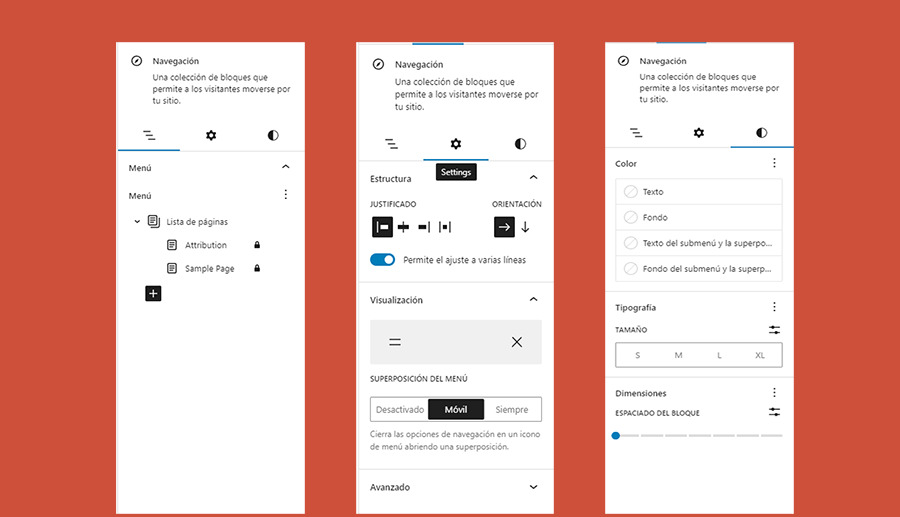The image size is (900, 517).
Task: Select space between items justification icon
Action: click(445, 227)
